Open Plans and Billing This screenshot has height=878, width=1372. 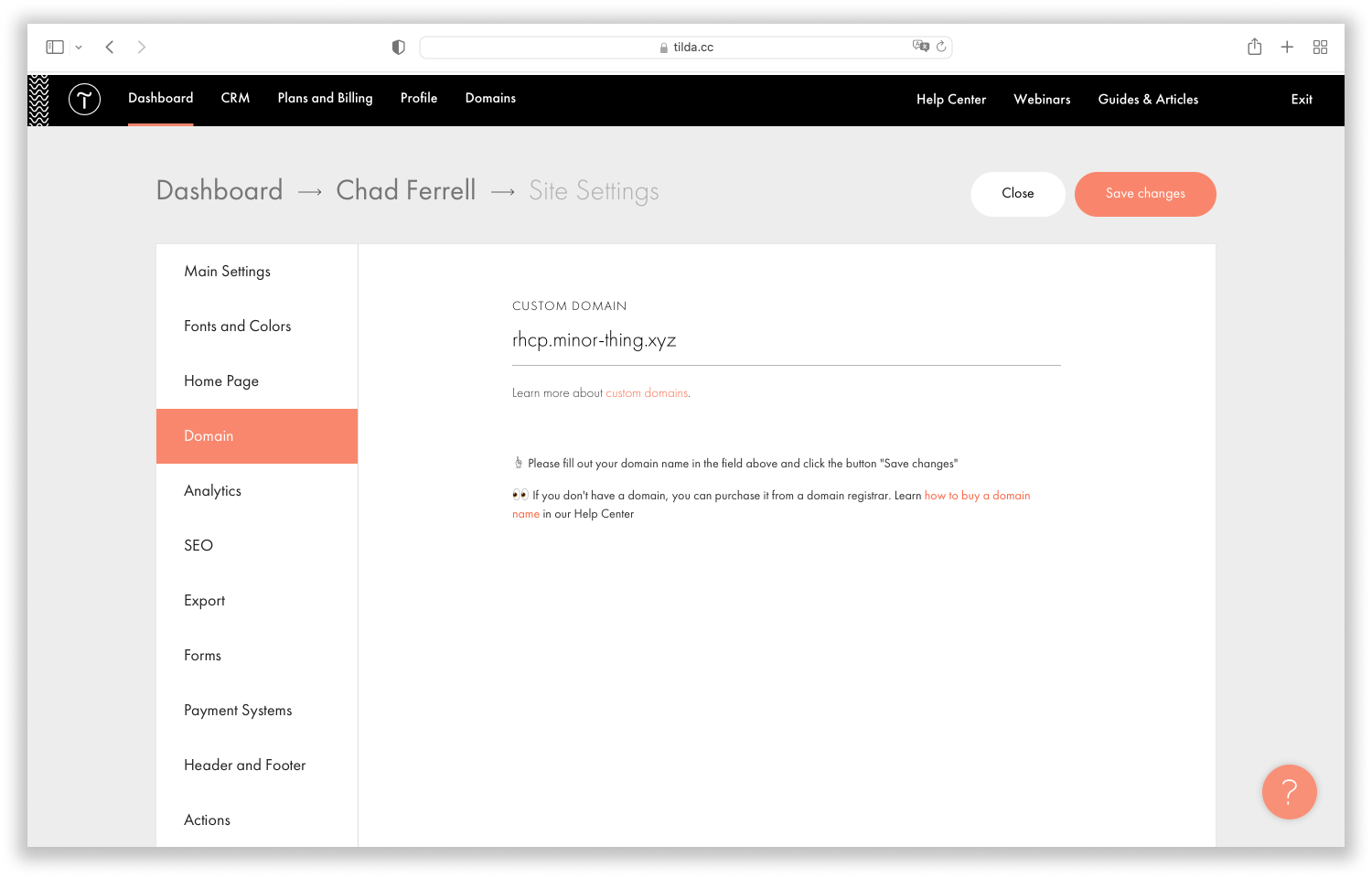[325, 98]
